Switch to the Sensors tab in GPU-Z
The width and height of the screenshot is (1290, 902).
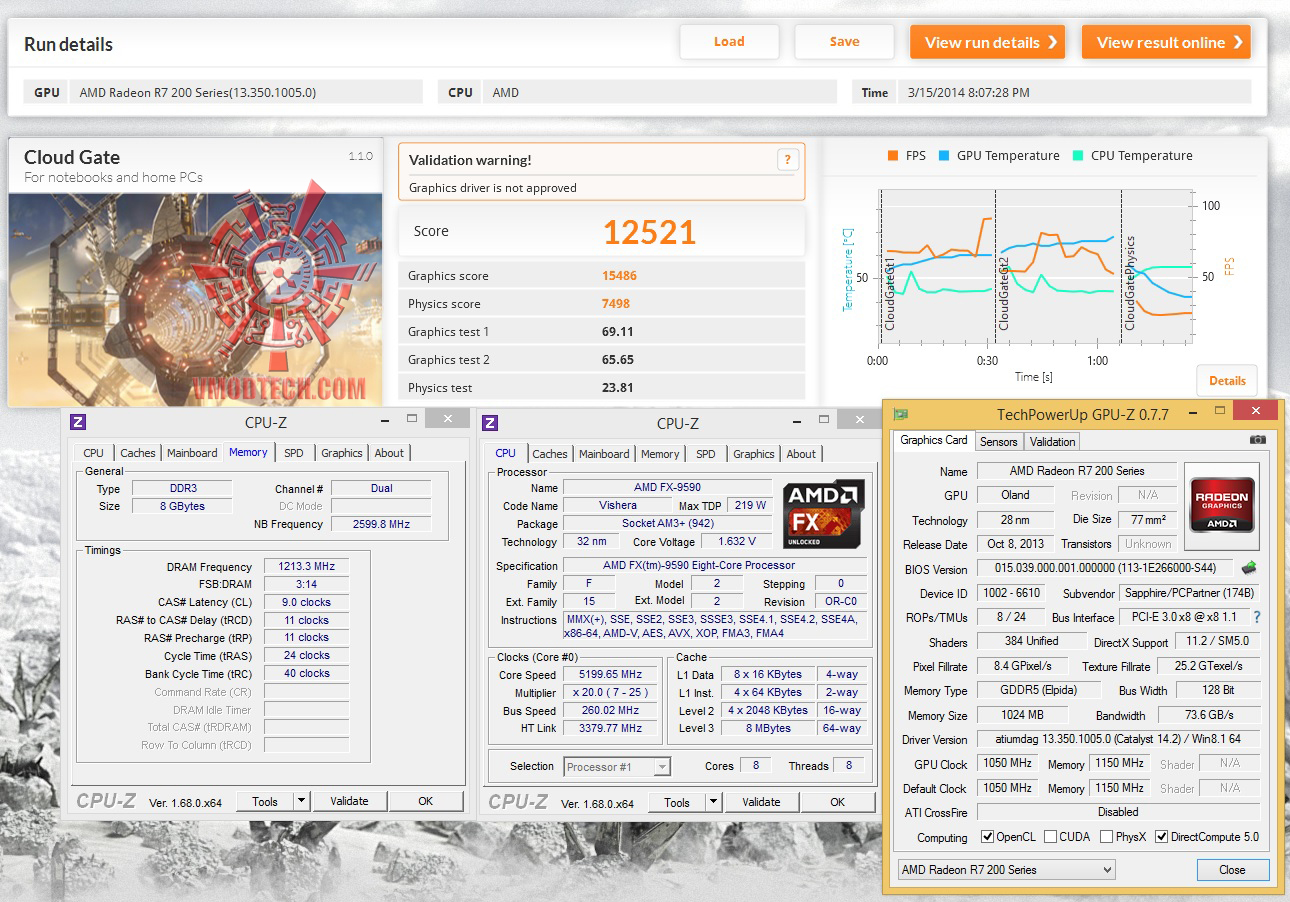[998, 441]
